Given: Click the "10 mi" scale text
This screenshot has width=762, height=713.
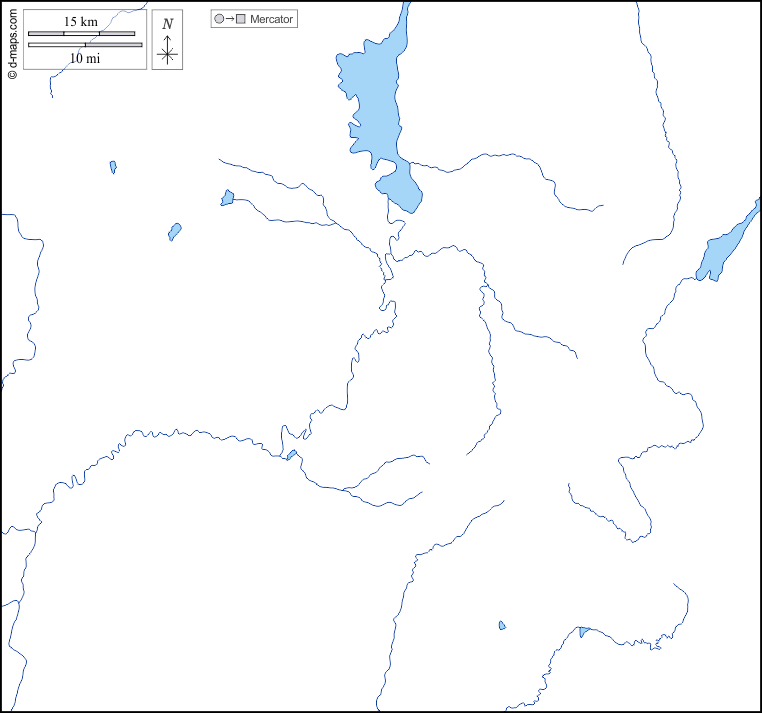Looking at the screenshot, I should click(x=84, y=59).
